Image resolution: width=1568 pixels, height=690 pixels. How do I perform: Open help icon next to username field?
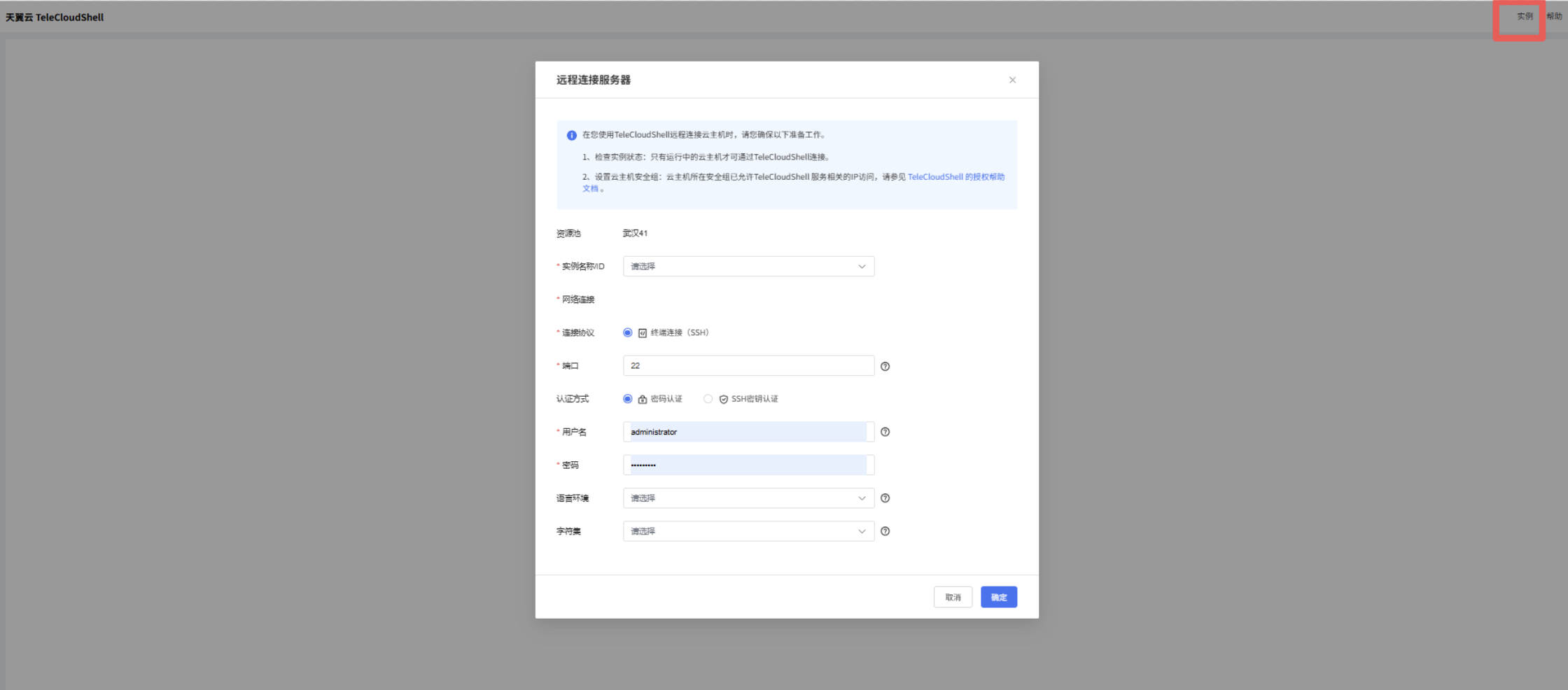(x=885, y=432)
